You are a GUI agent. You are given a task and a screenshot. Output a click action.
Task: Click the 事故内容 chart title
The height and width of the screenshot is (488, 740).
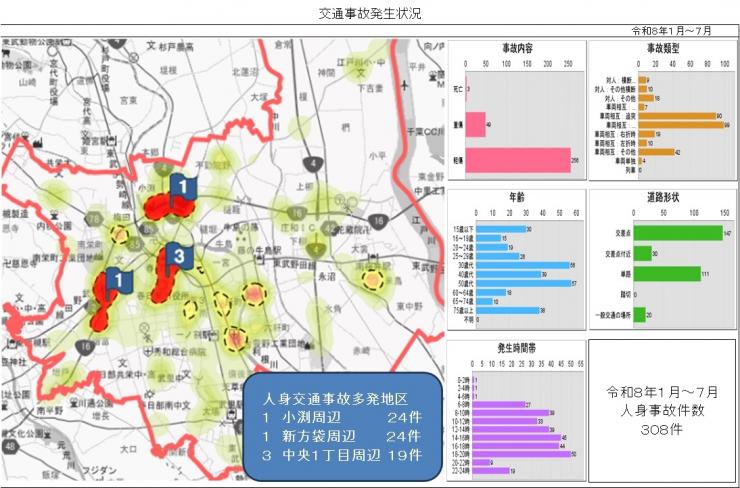517,48
